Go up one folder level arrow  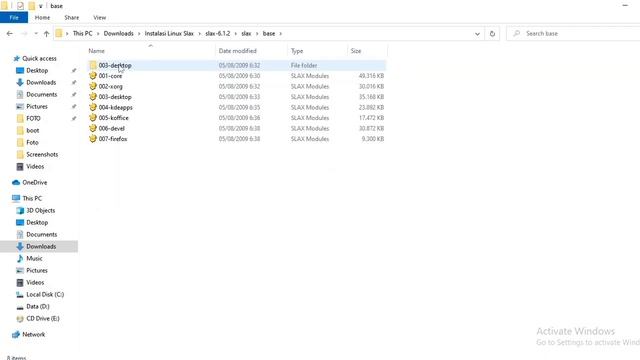[x=47, y=33]
